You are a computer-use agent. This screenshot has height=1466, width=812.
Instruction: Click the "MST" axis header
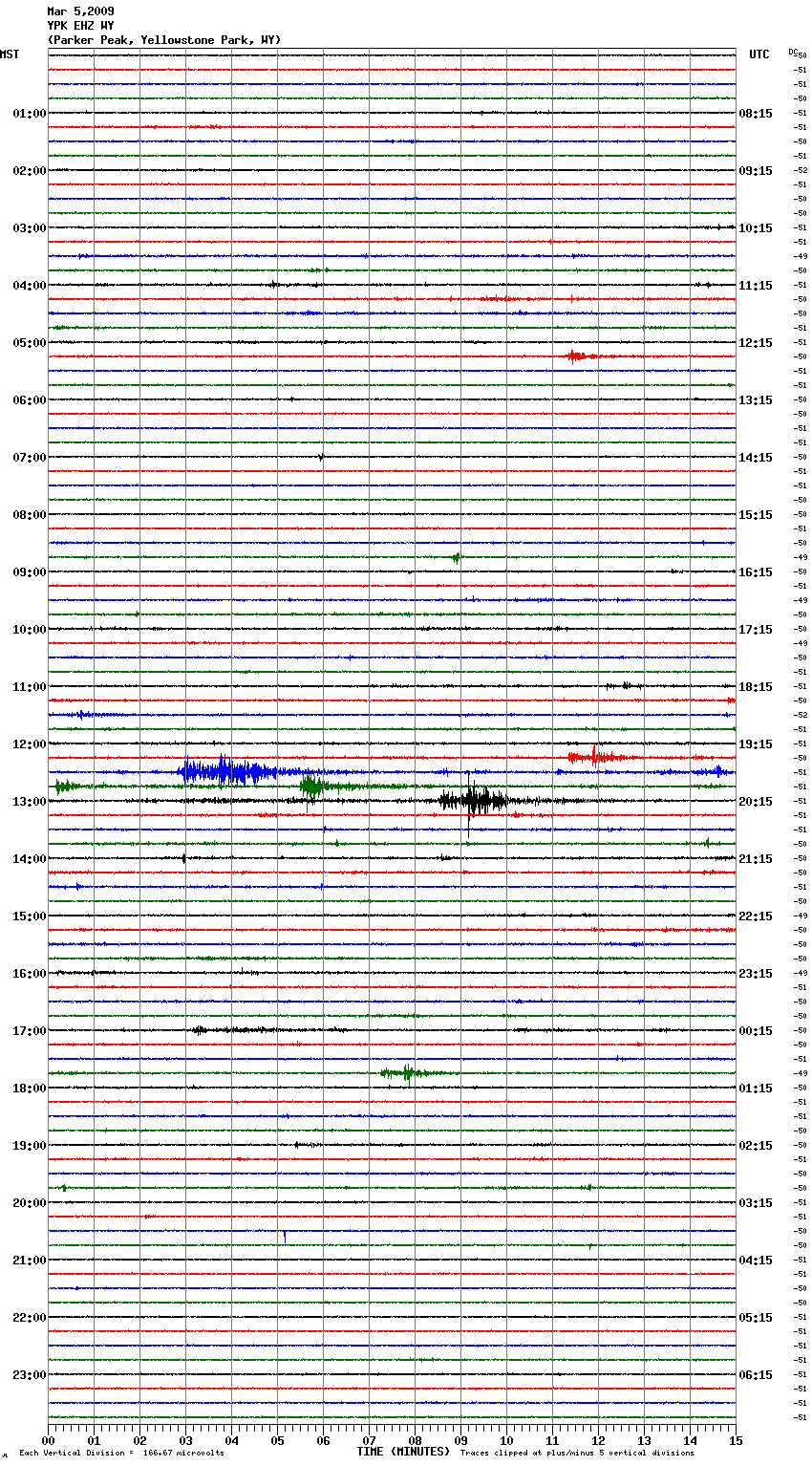10,54
